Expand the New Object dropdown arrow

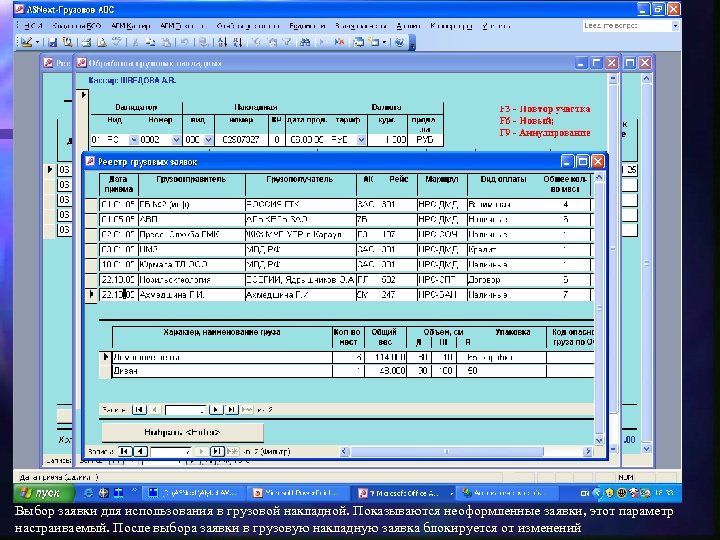tap(384, 42)
